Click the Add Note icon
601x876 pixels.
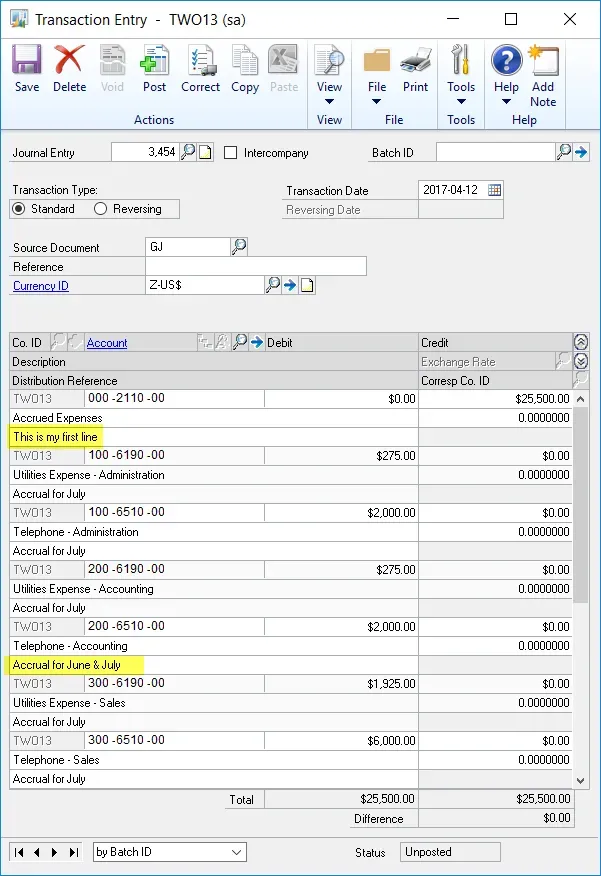tap(543, 68)
